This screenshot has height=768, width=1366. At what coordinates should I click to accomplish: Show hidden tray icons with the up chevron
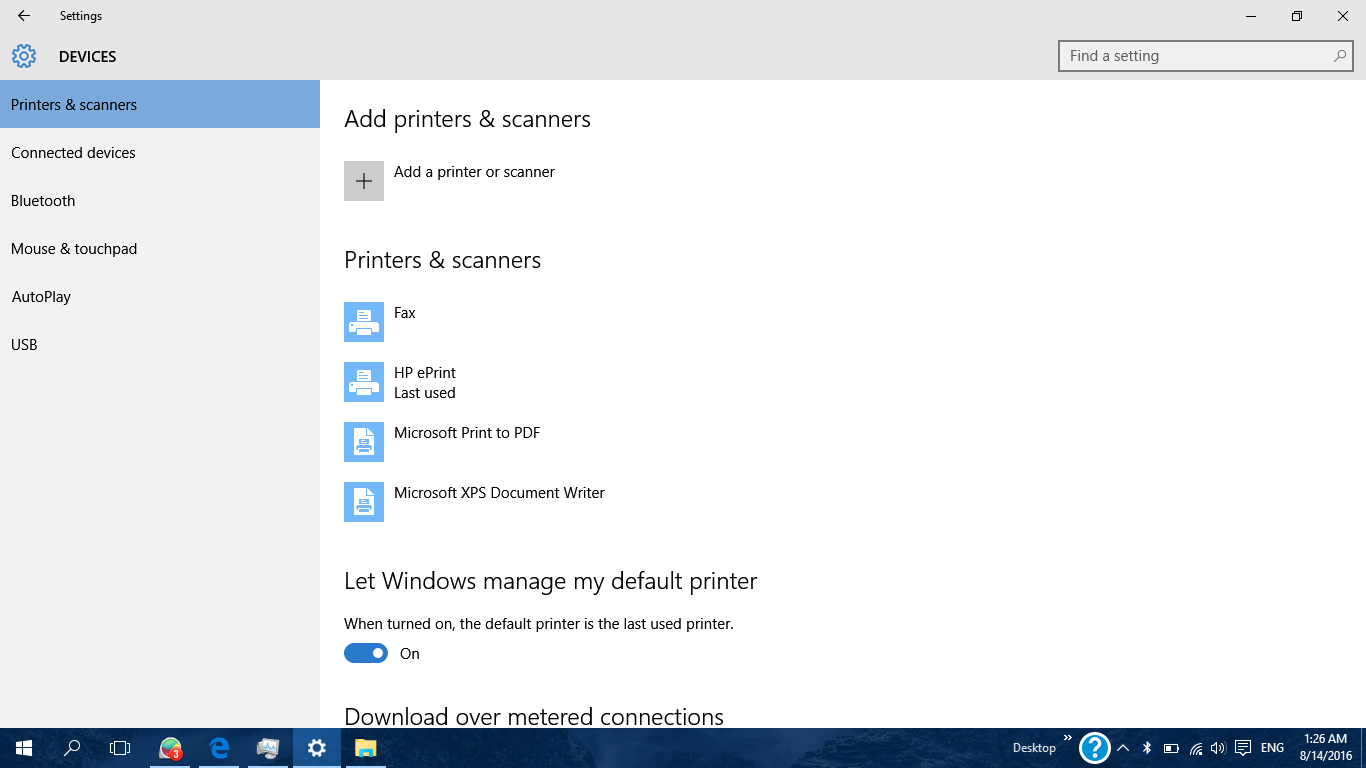point(1123,748)
